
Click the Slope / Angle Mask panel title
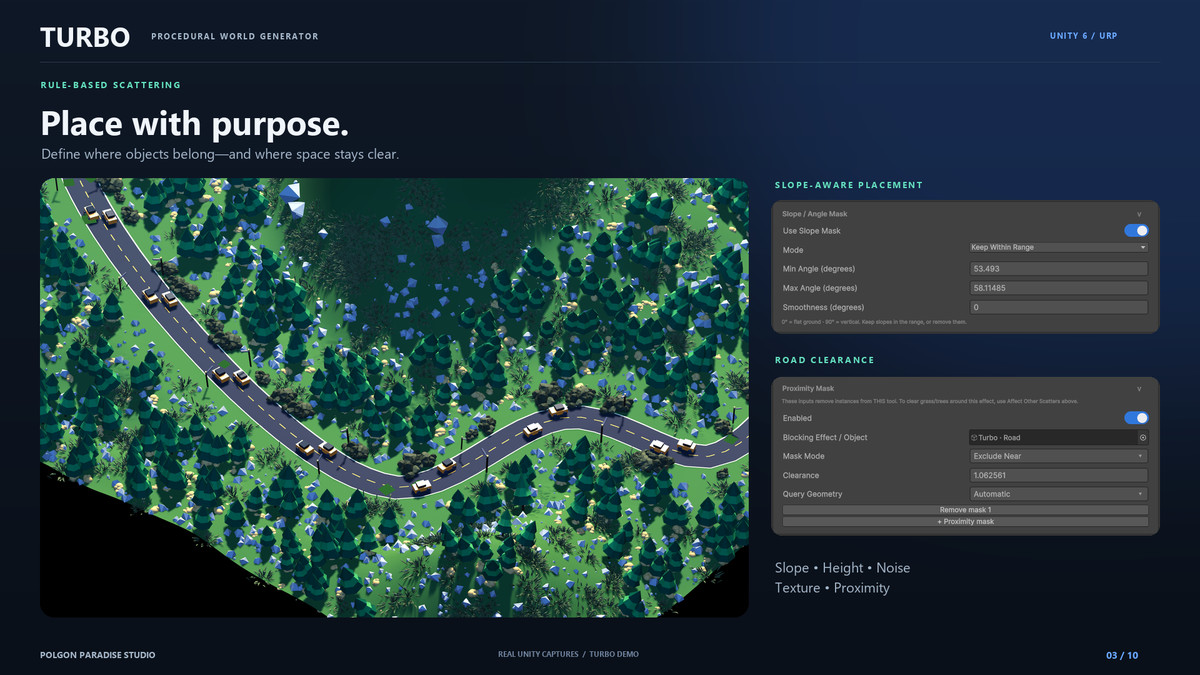pos(815,214)
